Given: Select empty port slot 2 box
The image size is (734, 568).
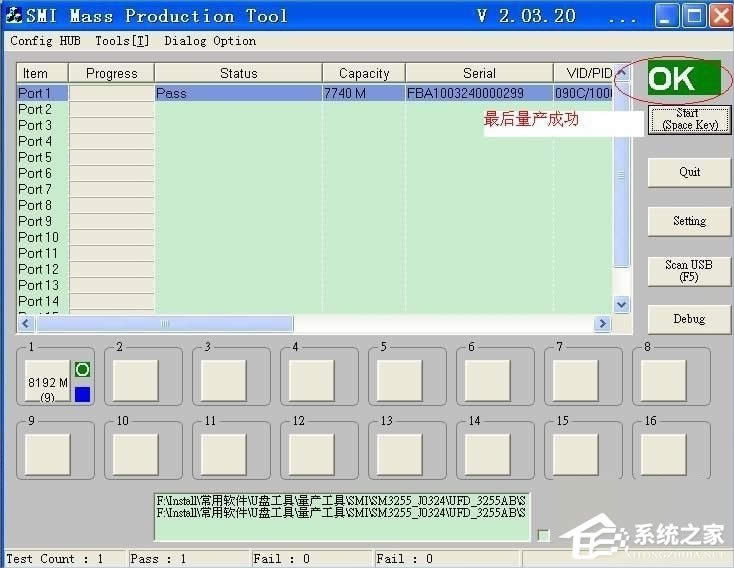Looking at the screenshot, I should click(x=134, y=380).
